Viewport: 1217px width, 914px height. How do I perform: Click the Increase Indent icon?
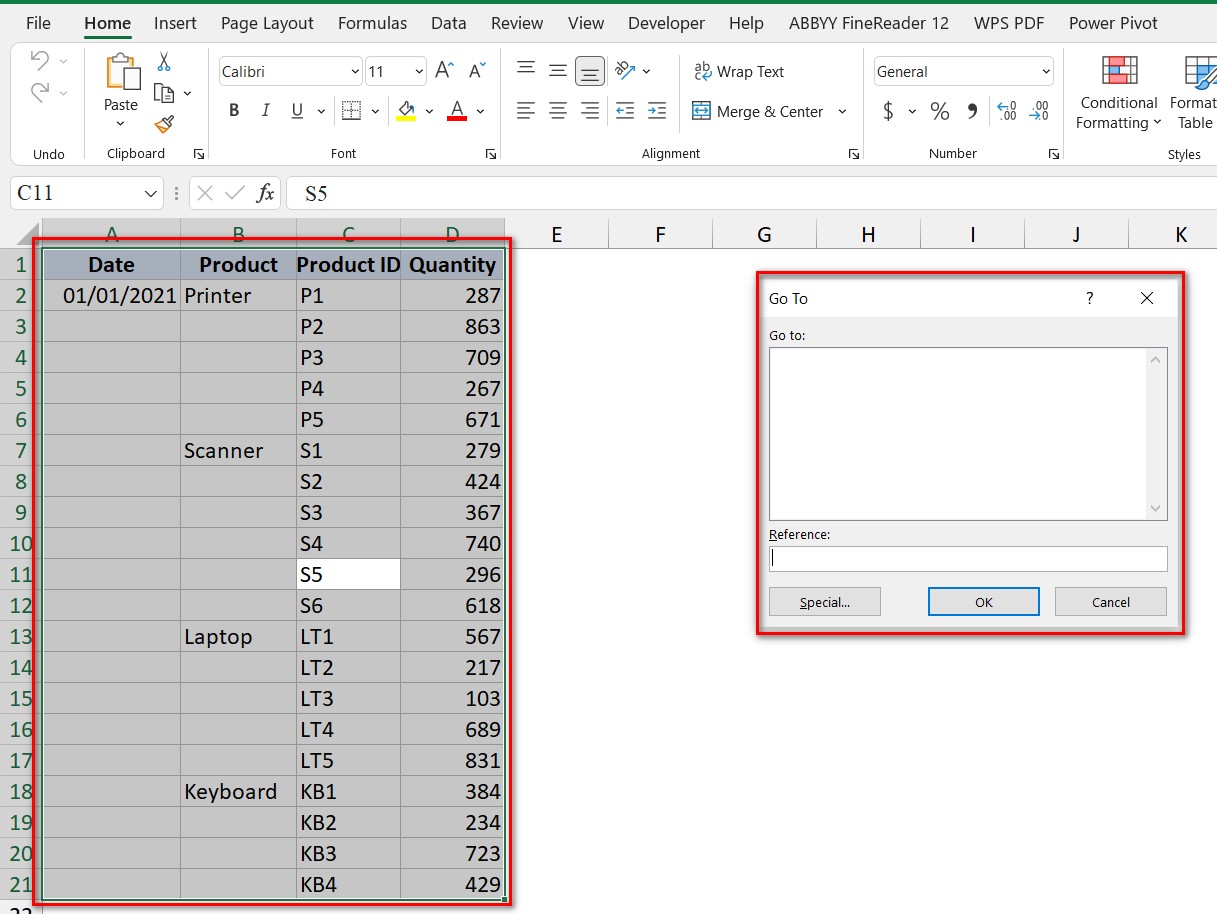tap(656, 111)
